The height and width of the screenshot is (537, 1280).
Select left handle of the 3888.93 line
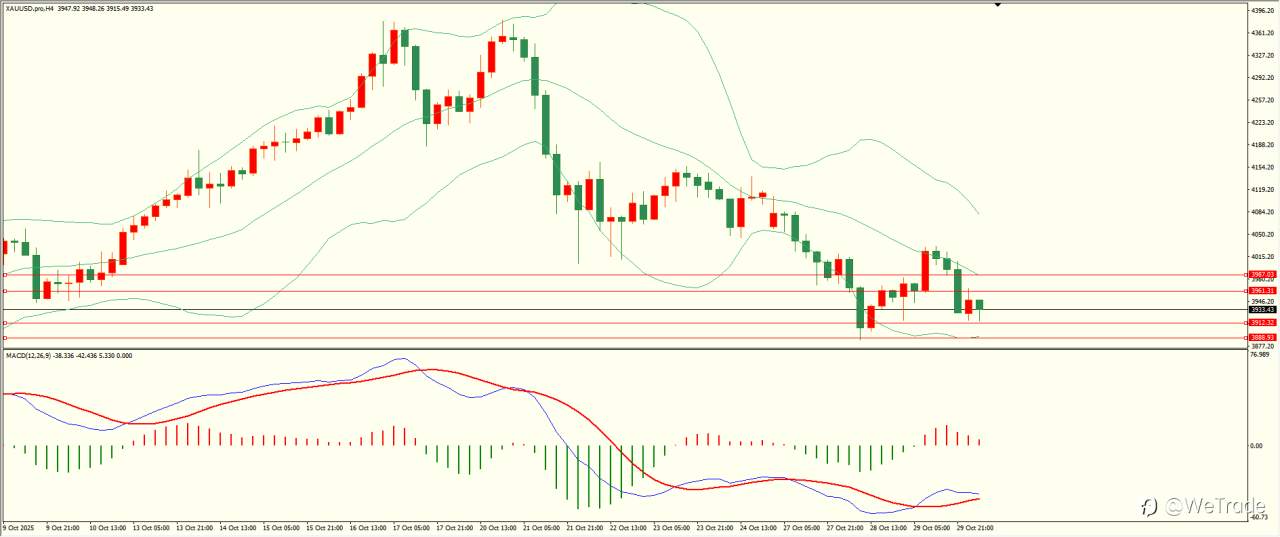(5, 338)
